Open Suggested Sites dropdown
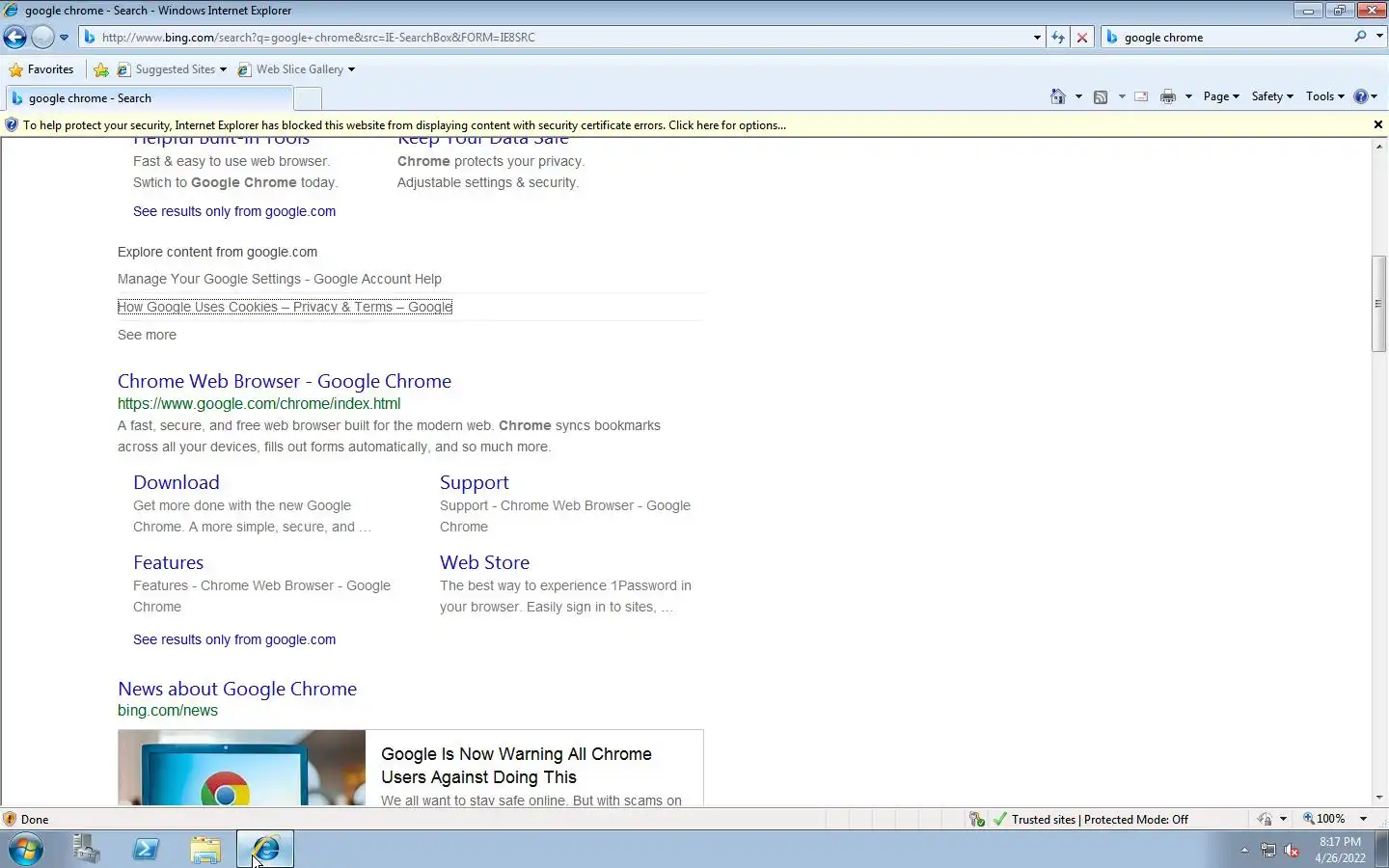 point(172,69)
